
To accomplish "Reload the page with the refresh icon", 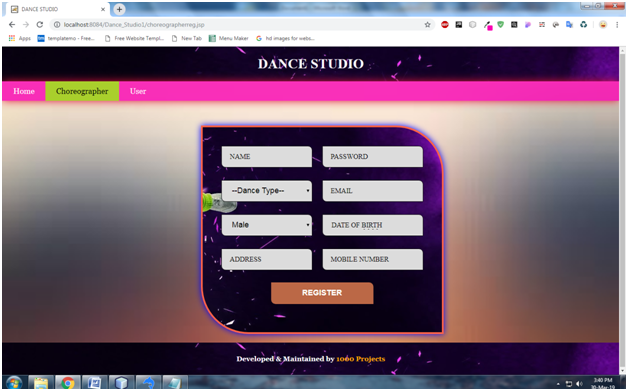I will pos(40,24).
